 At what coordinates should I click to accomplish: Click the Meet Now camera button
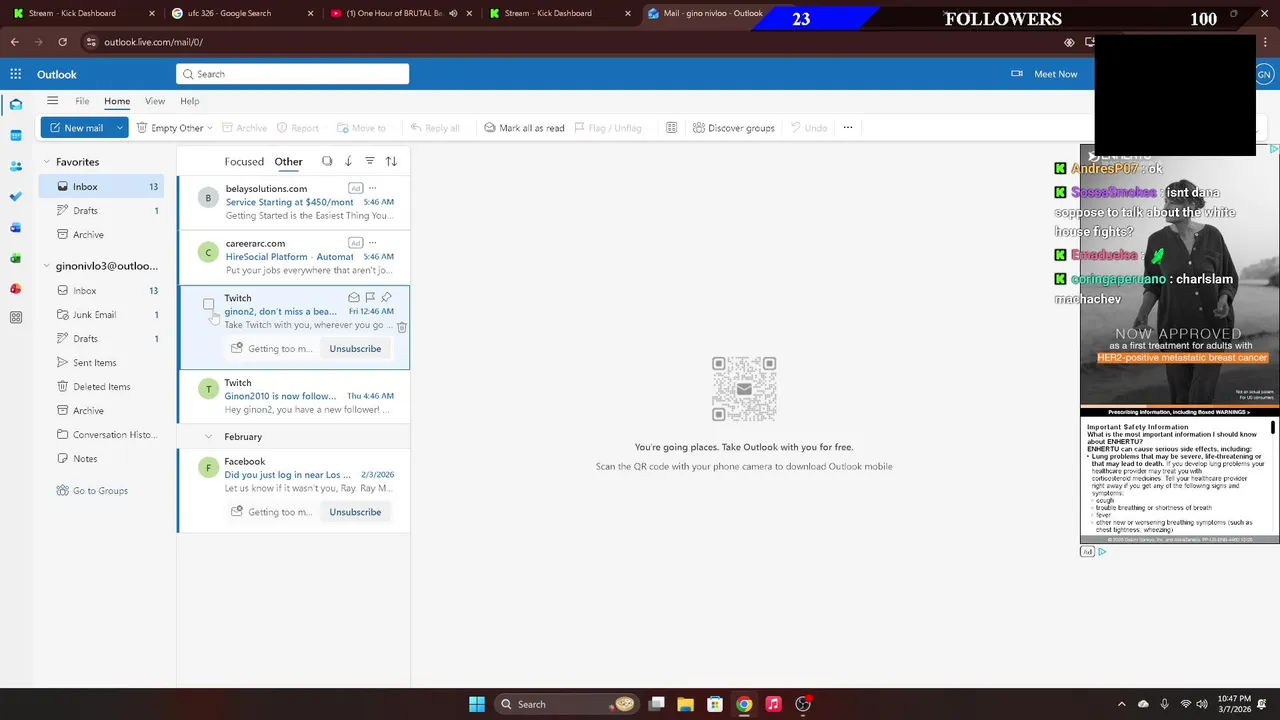[1044, 74]
